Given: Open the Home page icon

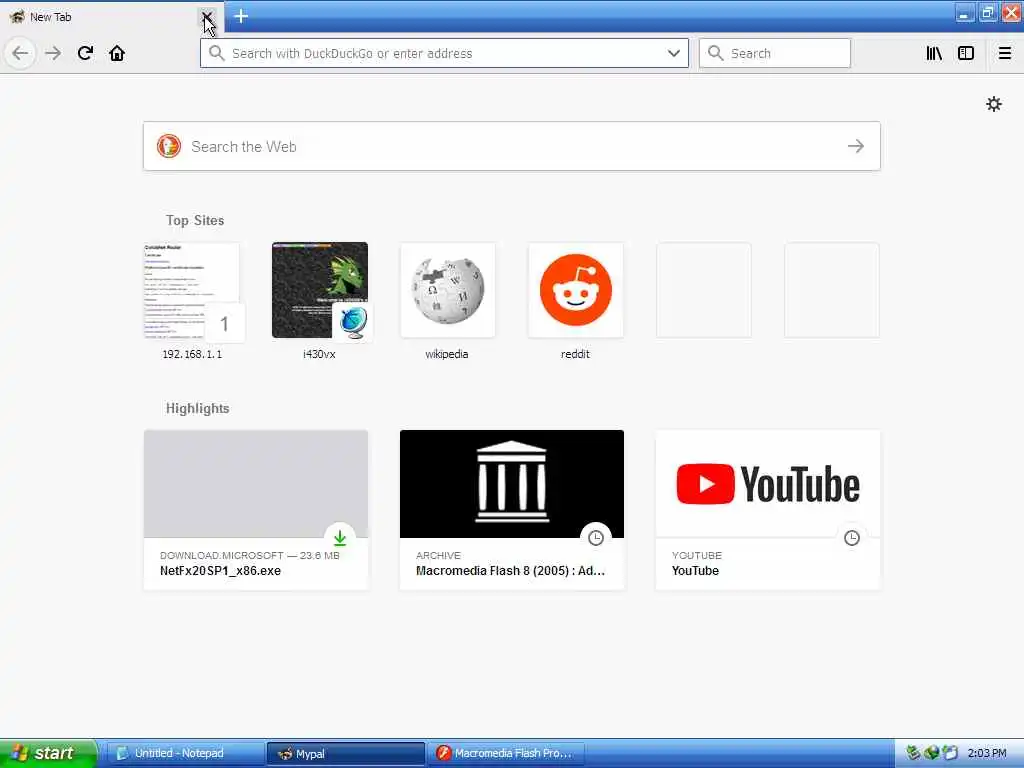Looking at the screenshot, I should 117,53.
